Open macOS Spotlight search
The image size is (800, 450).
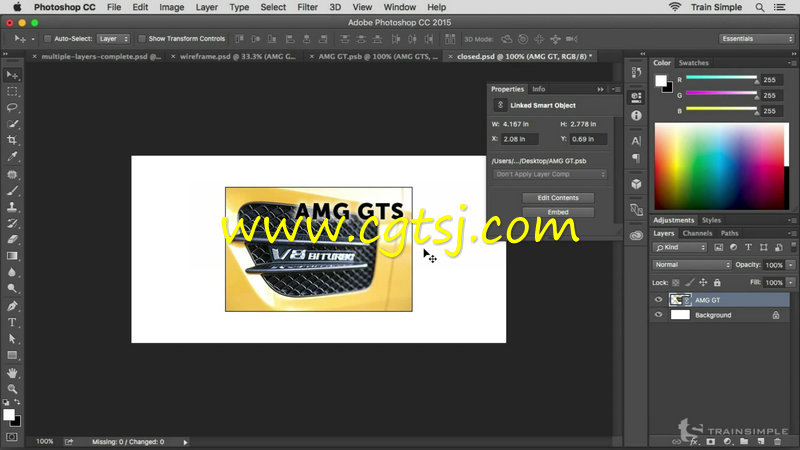pyautogui.click(x=760, y=7)
